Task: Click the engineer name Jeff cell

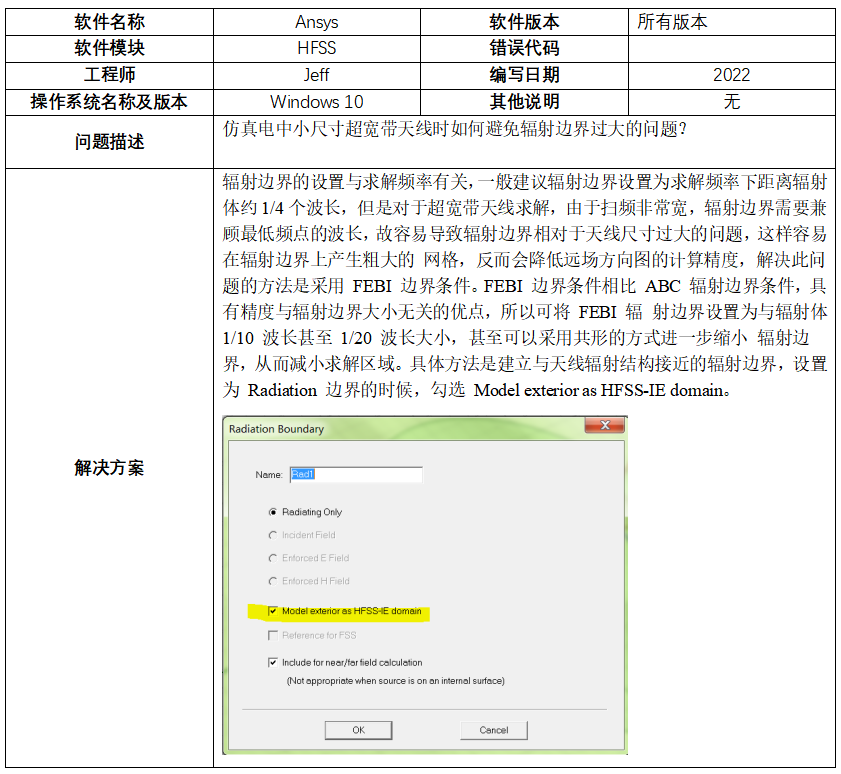Action: (316, 75)
